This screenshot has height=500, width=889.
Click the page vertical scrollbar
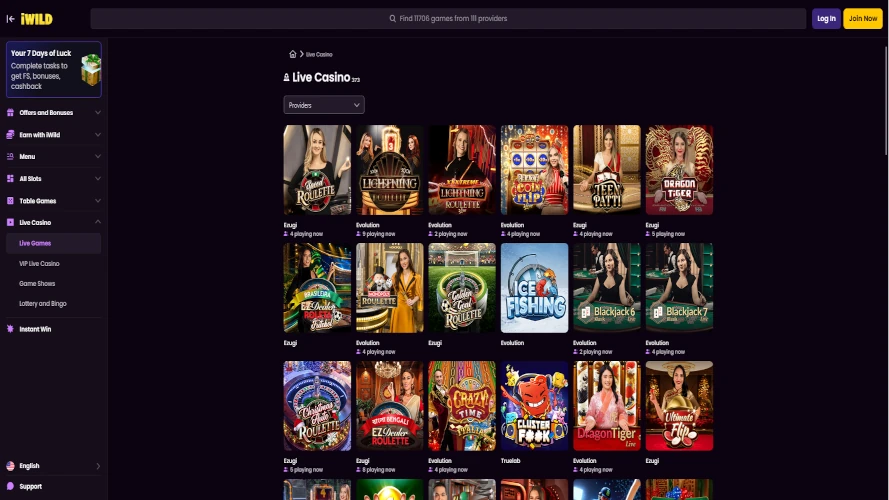coord(886,100)
